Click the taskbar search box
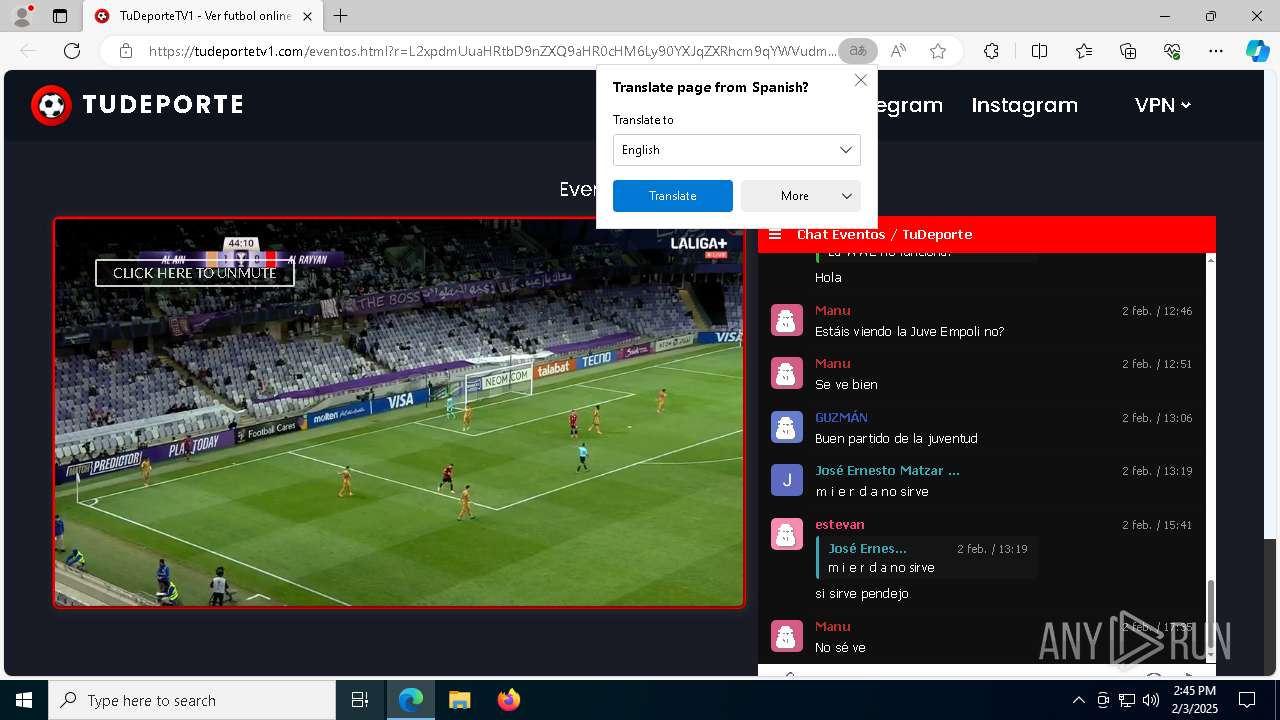This screenshot has height=720, width=1280. pos(192,700)
